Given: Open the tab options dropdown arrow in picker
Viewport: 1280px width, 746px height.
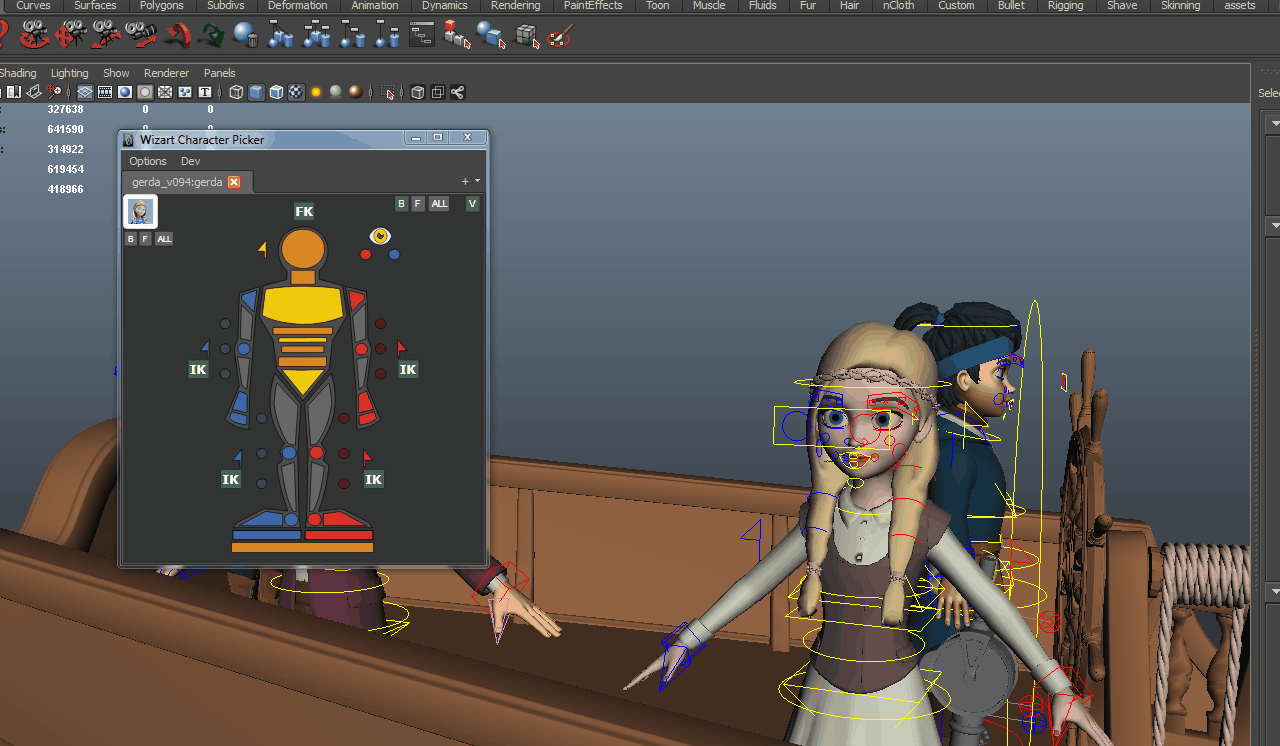Looking at the screenshot, I should (477, 181).
